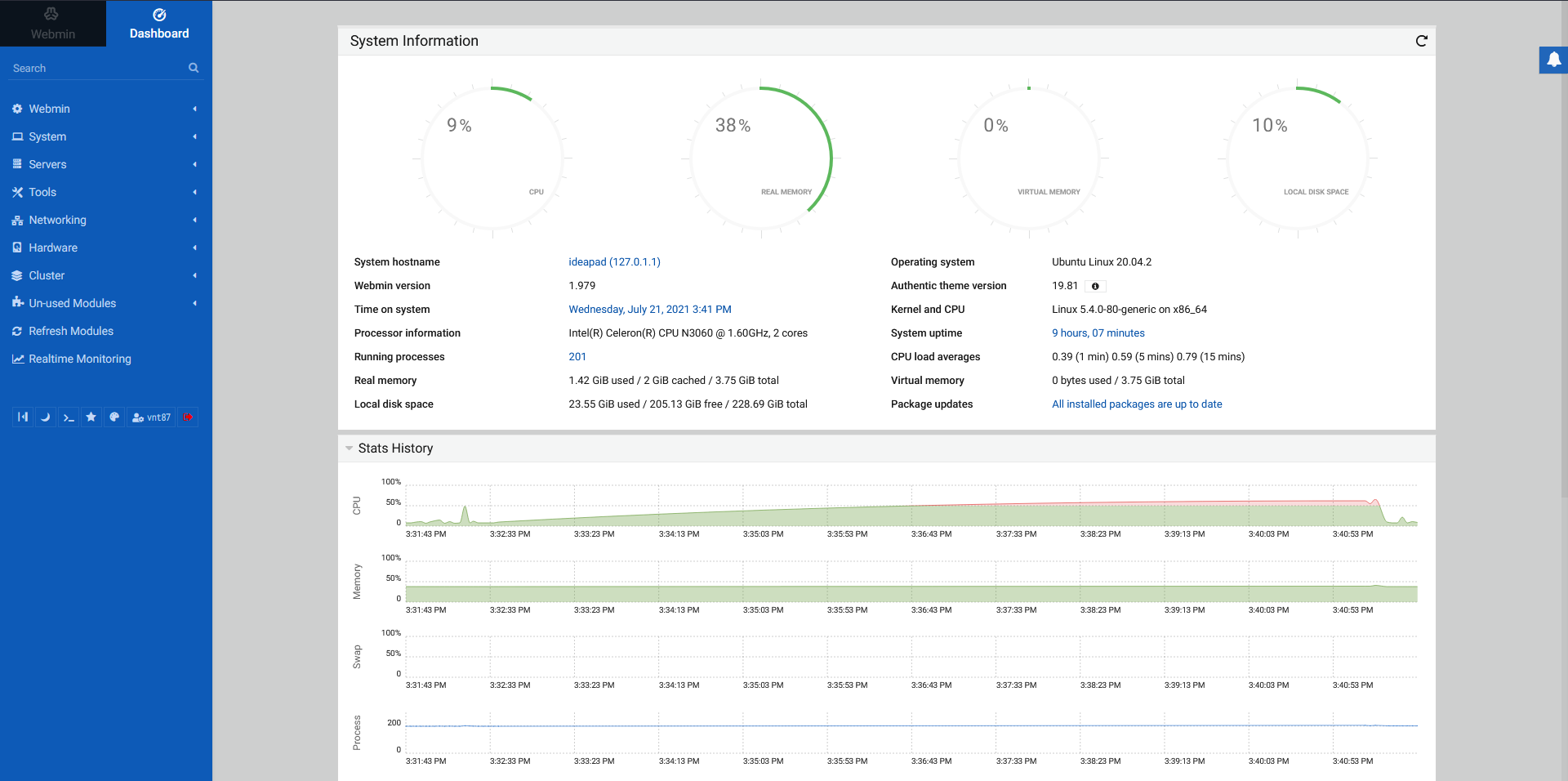1568x781 pixels.
Task: Click the CPU load averages value text
Action: click(1148, 357)
